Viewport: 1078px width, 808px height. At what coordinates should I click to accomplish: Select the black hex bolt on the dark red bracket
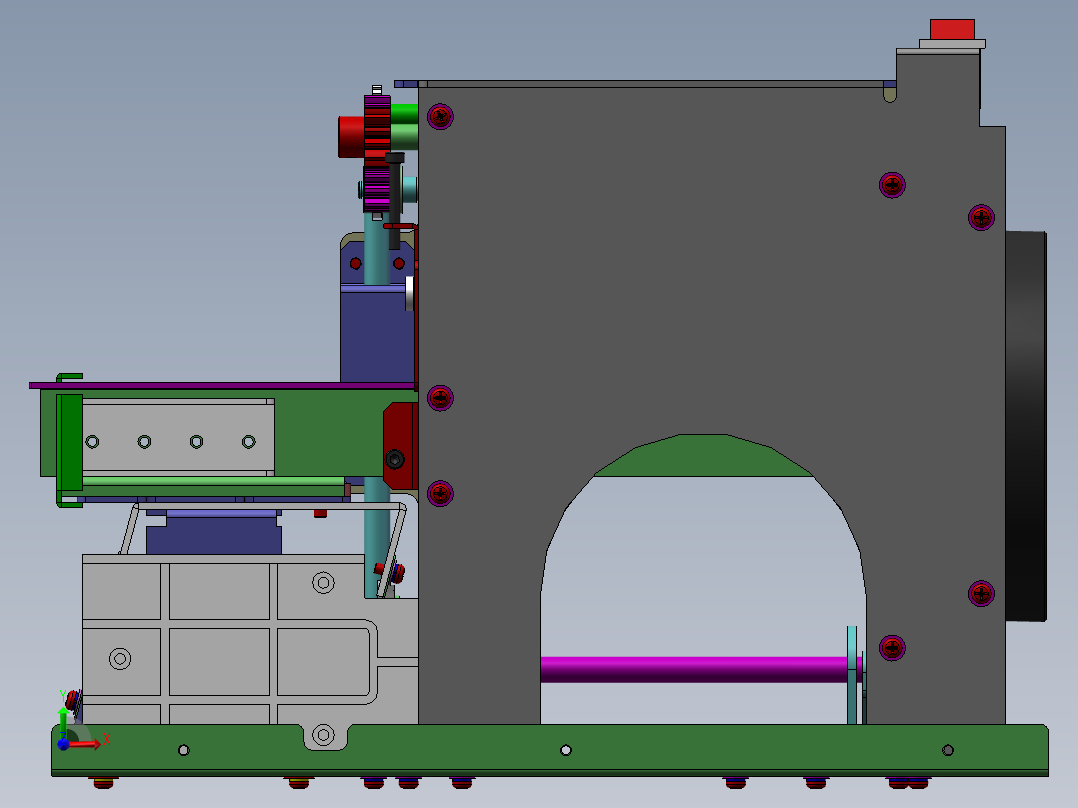click(395, 459)
